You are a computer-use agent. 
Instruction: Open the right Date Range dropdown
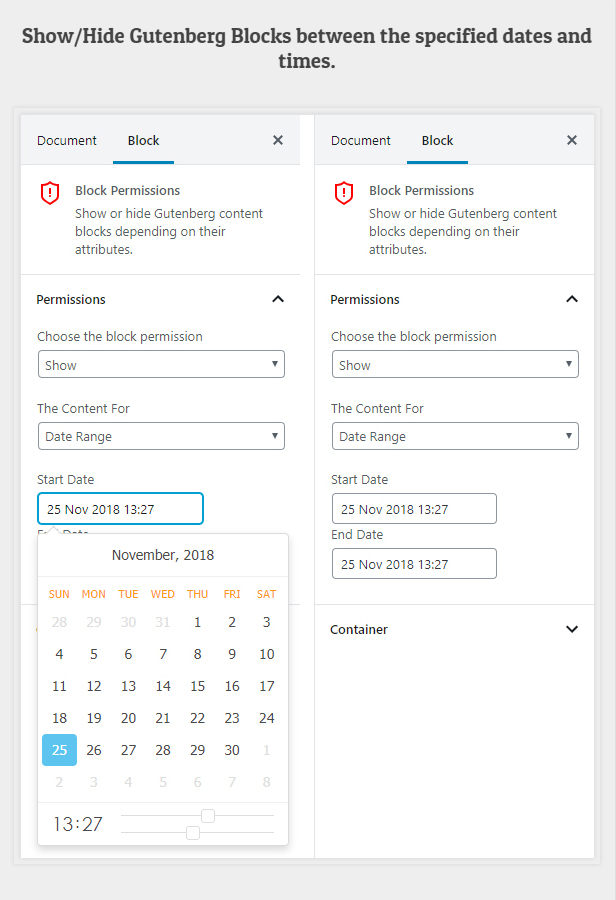455,436
